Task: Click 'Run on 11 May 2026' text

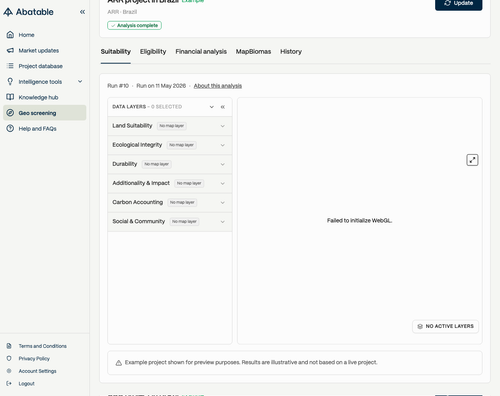Action: [161, 86]
